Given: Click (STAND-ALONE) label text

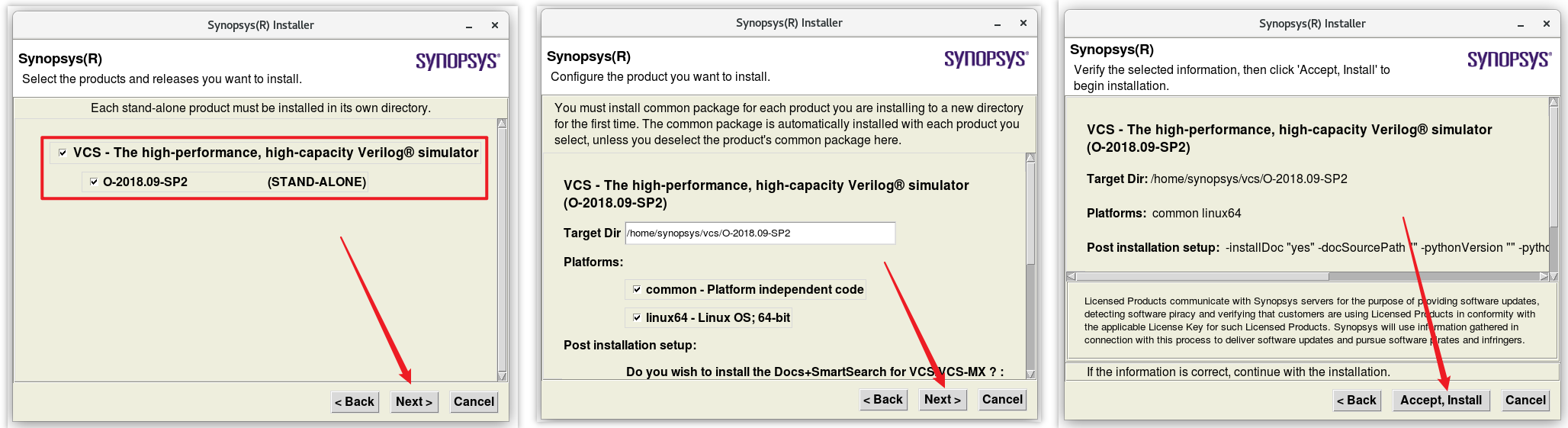Looking at the screenshot, I should (316, 182).
